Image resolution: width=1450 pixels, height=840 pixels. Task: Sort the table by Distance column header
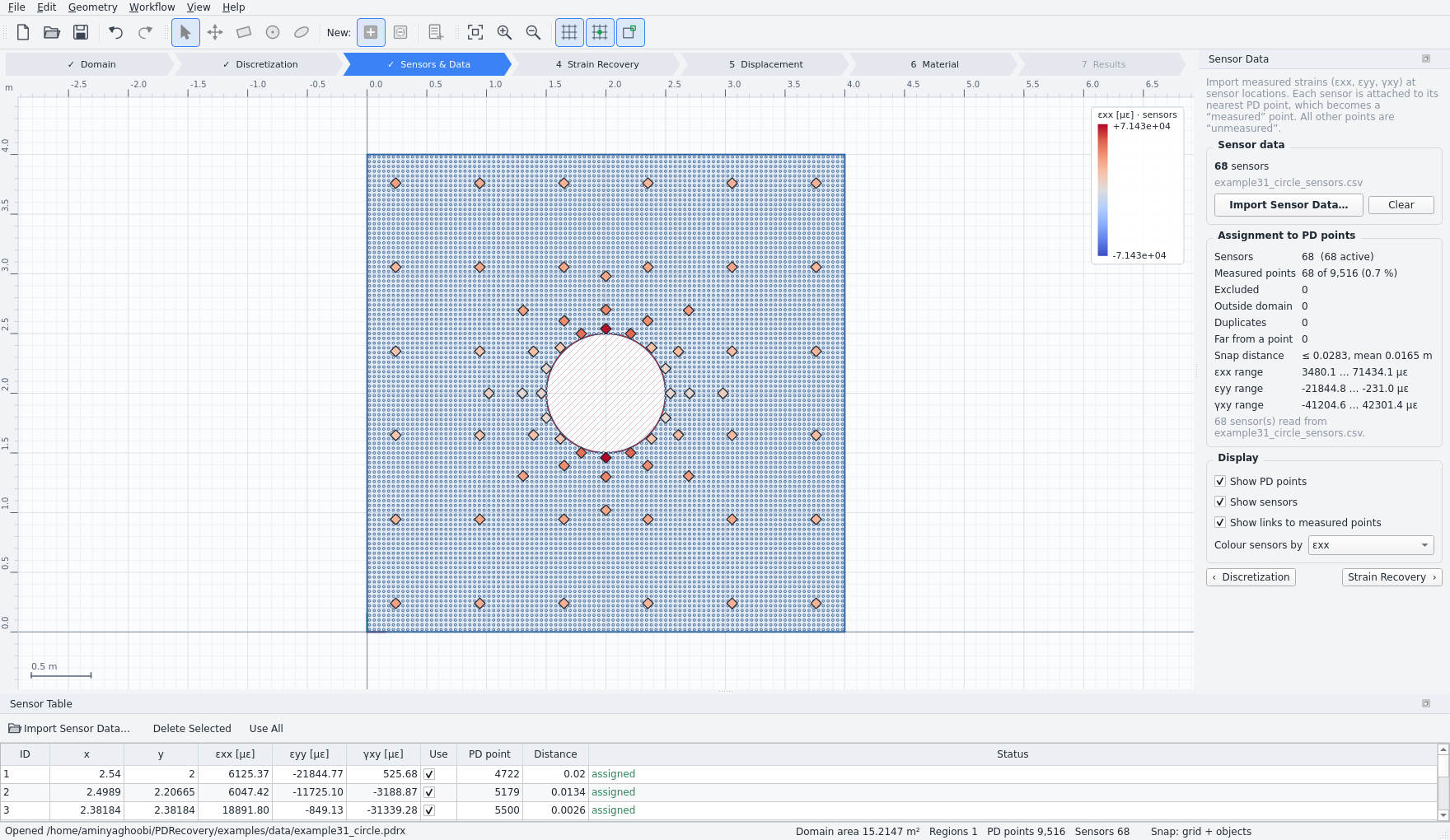point(555,754)
